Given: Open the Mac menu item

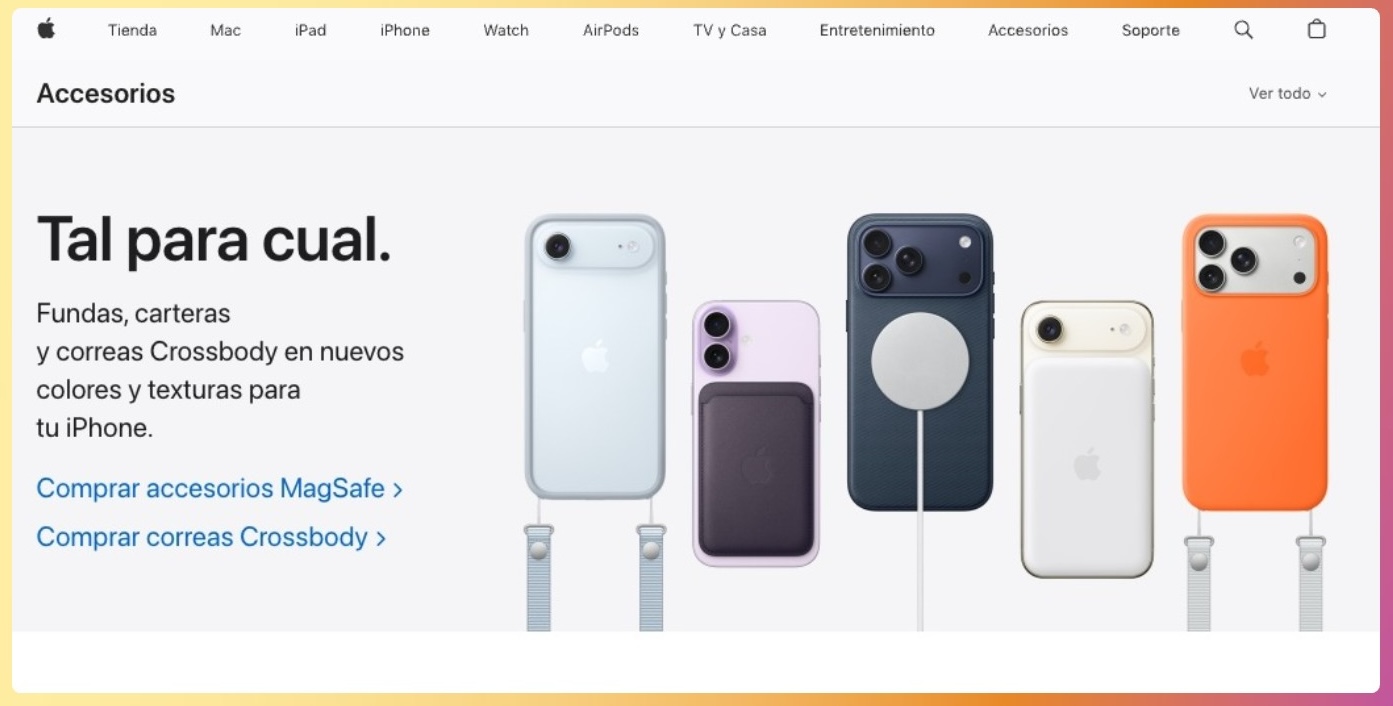Looking at the screenshot, I should point(225,30).
